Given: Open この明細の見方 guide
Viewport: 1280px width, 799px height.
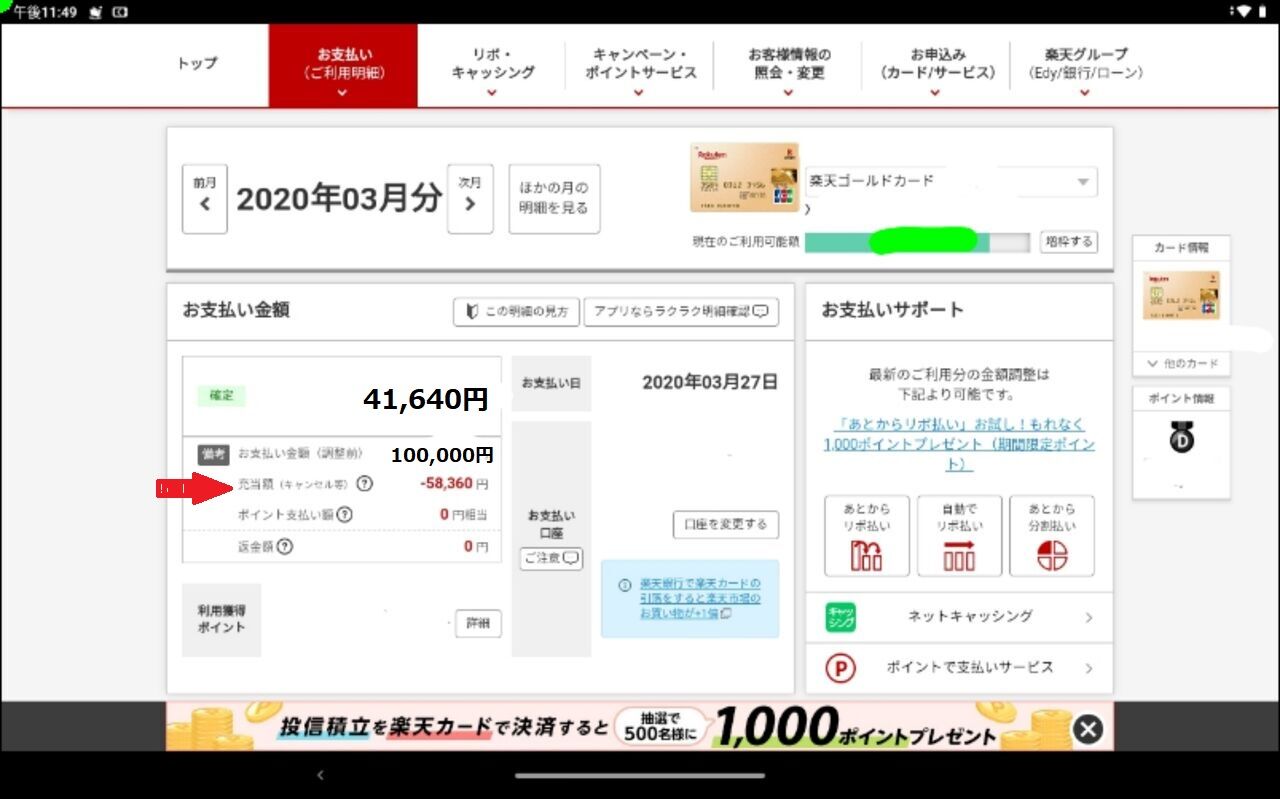Looking at the screenshot, I should [x=516, y=311].
